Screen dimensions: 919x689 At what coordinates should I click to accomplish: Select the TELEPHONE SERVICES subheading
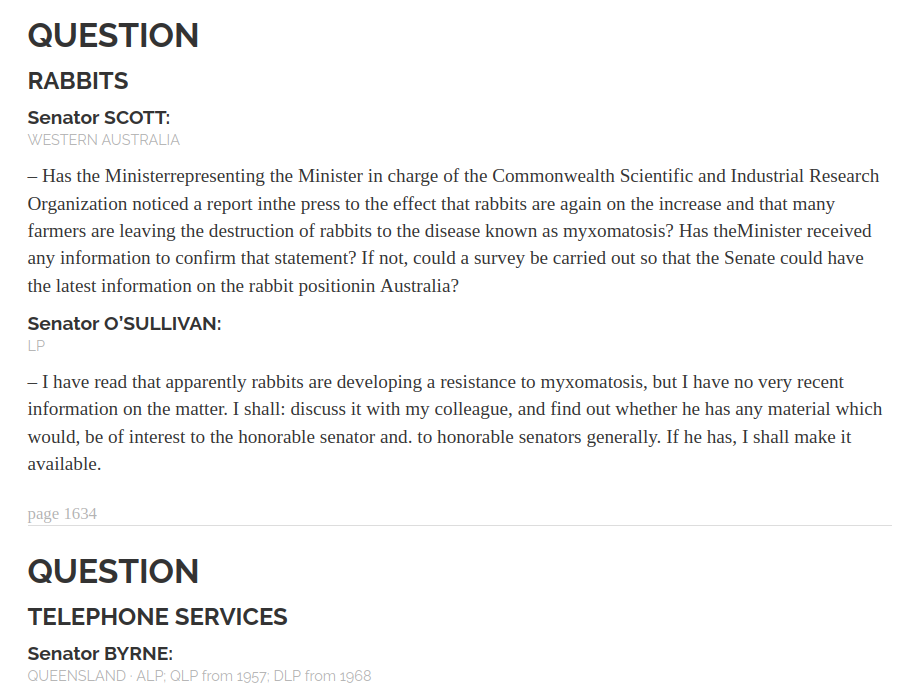click(158, 617)
